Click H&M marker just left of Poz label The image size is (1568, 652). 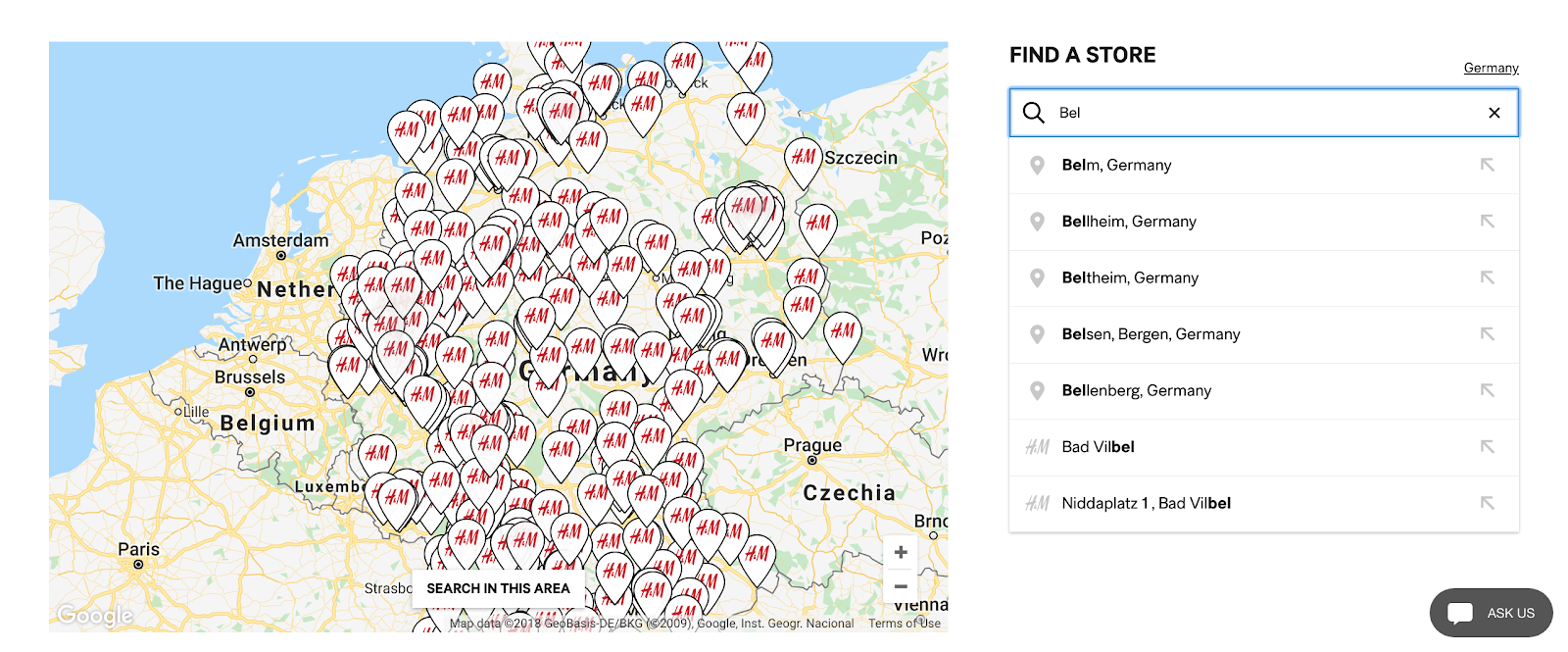817,227
